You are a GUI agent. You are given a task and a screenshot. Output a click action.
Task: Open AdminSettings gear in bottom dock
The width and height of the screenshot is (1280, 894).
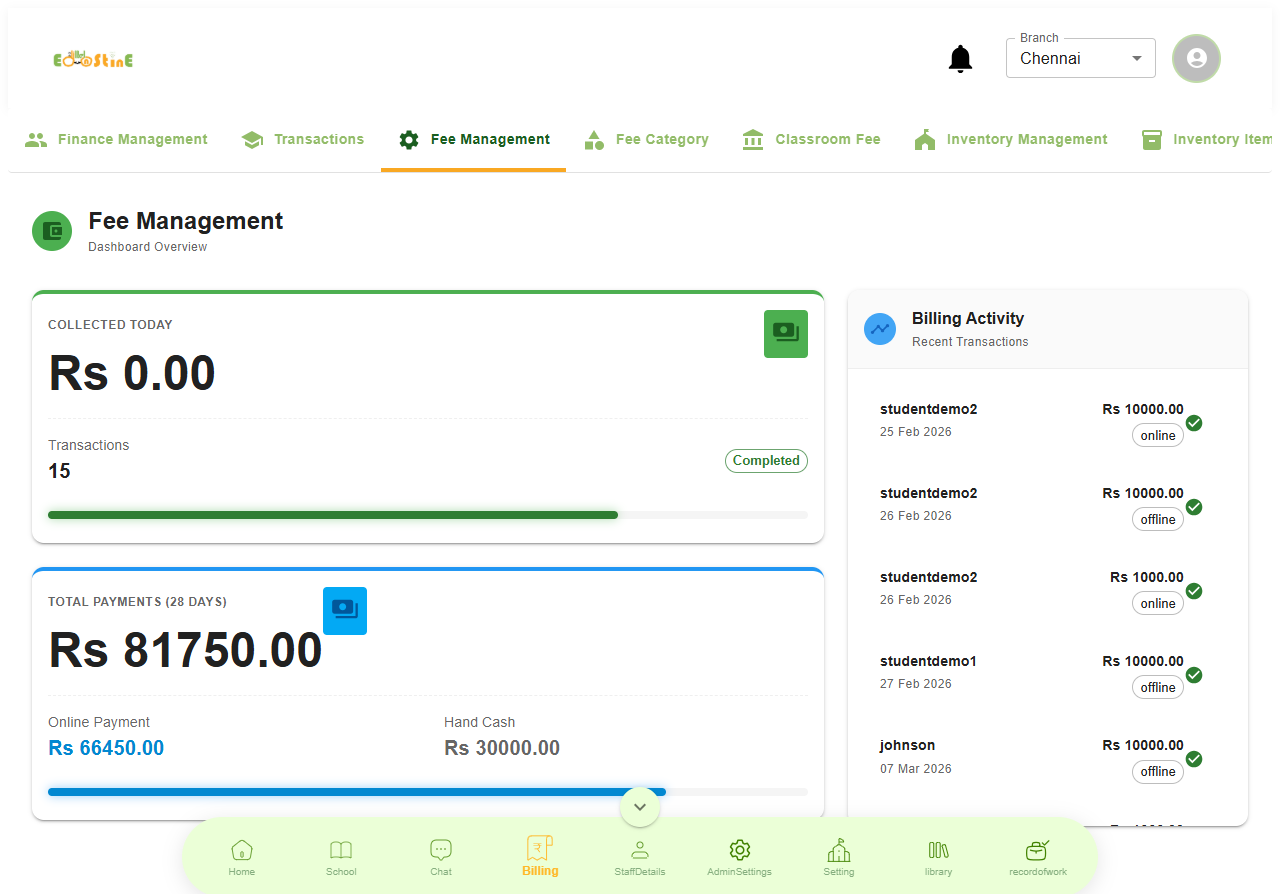(x=739, y=856)
